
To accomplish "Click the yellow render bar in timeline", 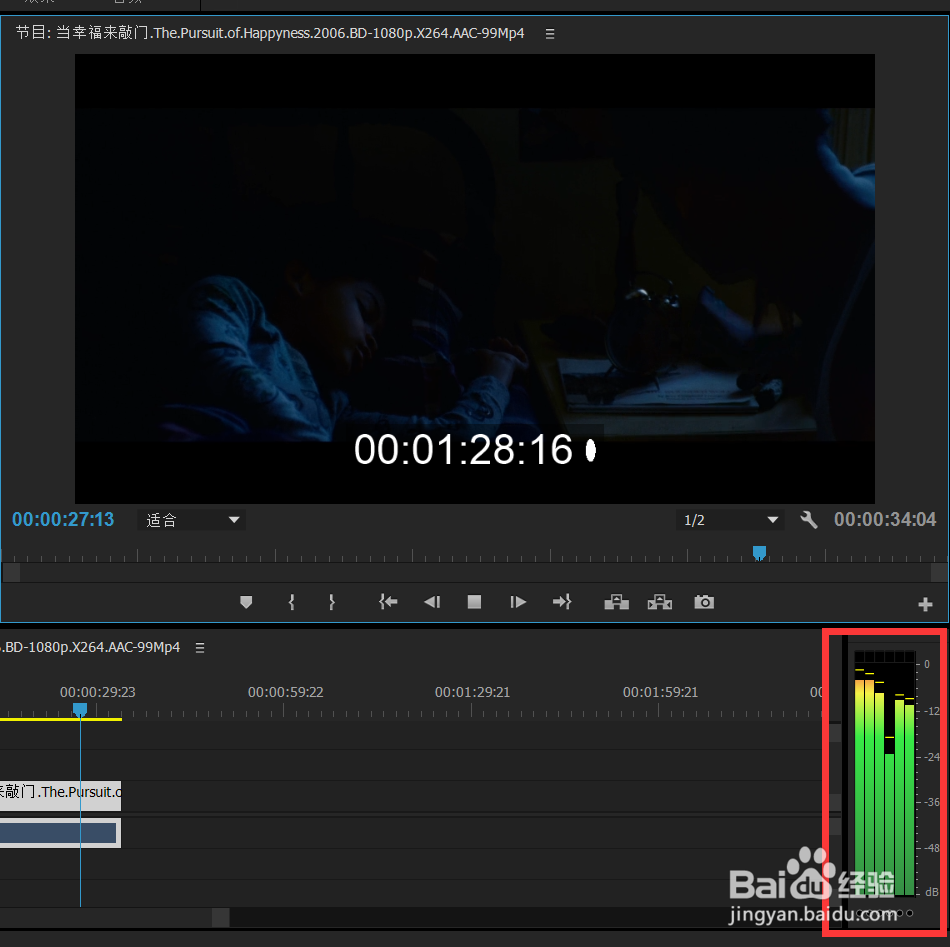I will coord(61,719).
